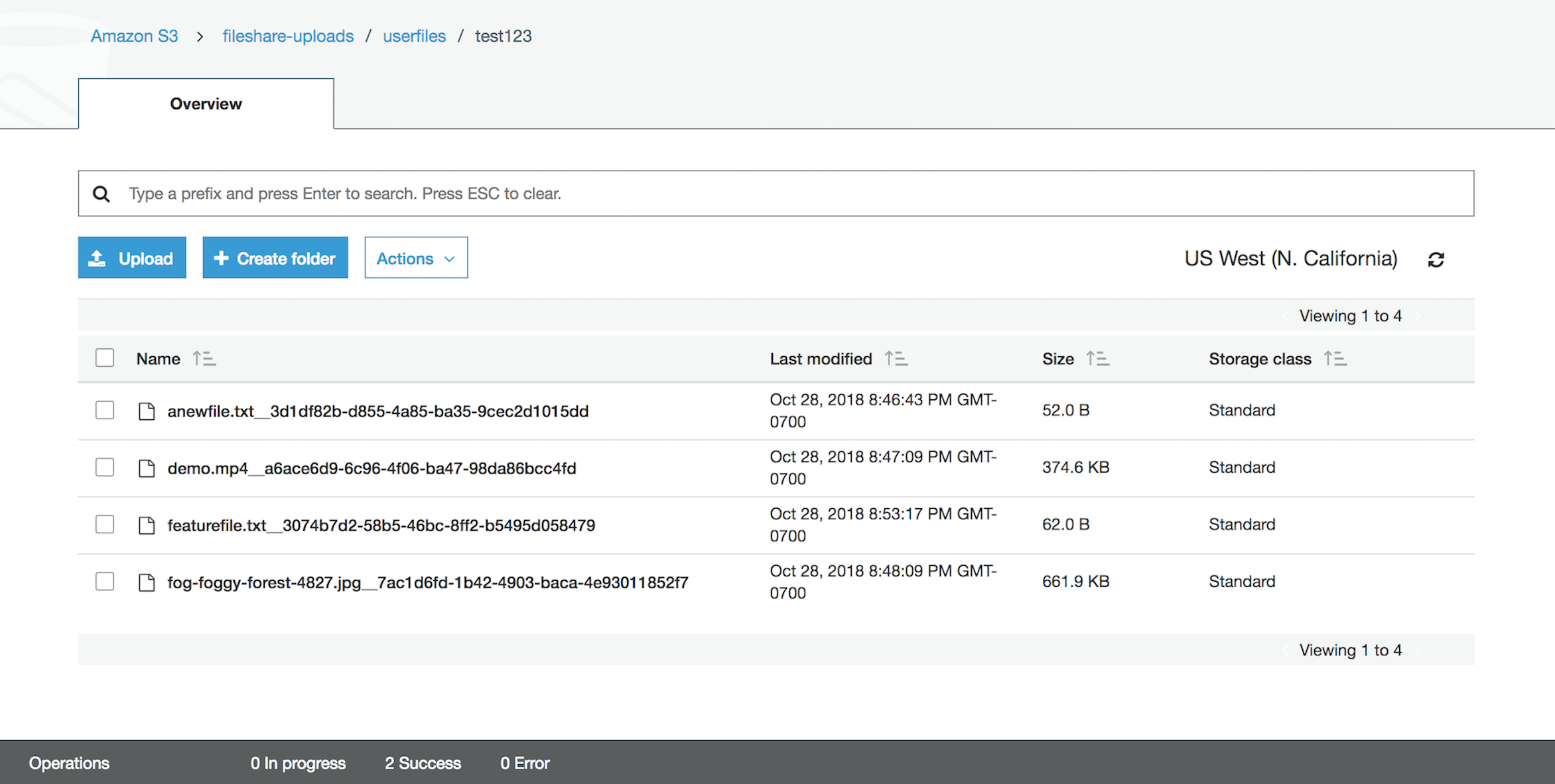Click the file icon beside anewfile.txt
Viewport: 1555px width, 784px height.
click(147, 410)
